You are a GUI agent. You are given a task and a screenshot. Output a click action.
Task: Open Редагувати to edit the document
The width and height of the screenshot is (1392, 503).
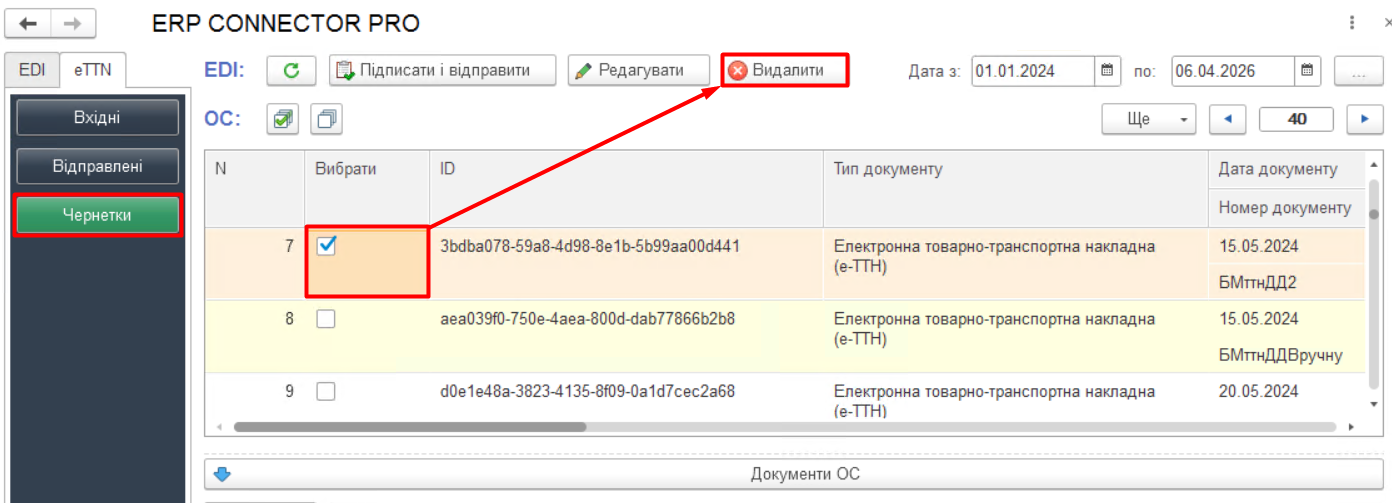(639, 71)
